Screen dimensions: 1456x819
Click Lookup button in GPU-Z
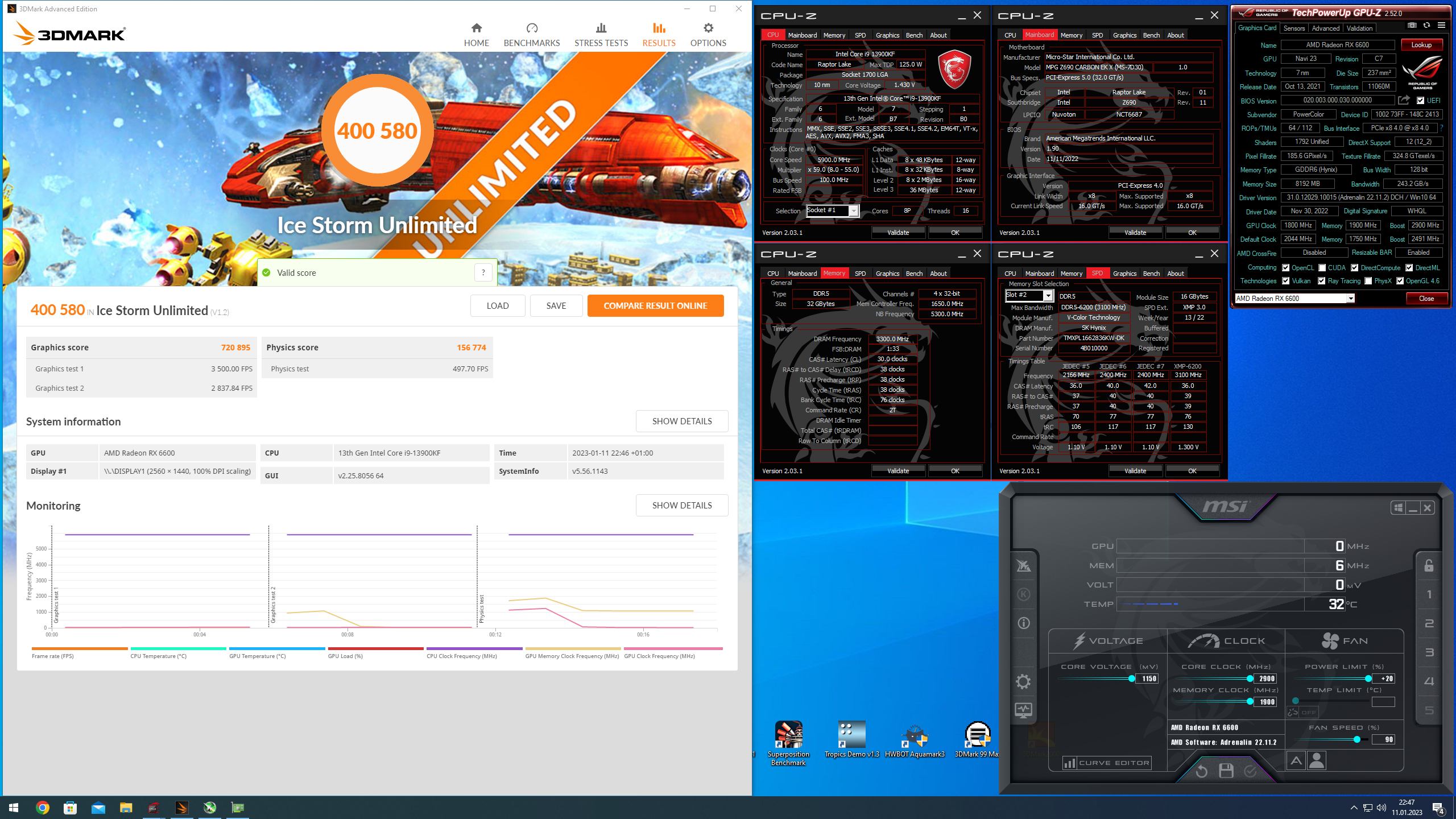(1421, 45)
